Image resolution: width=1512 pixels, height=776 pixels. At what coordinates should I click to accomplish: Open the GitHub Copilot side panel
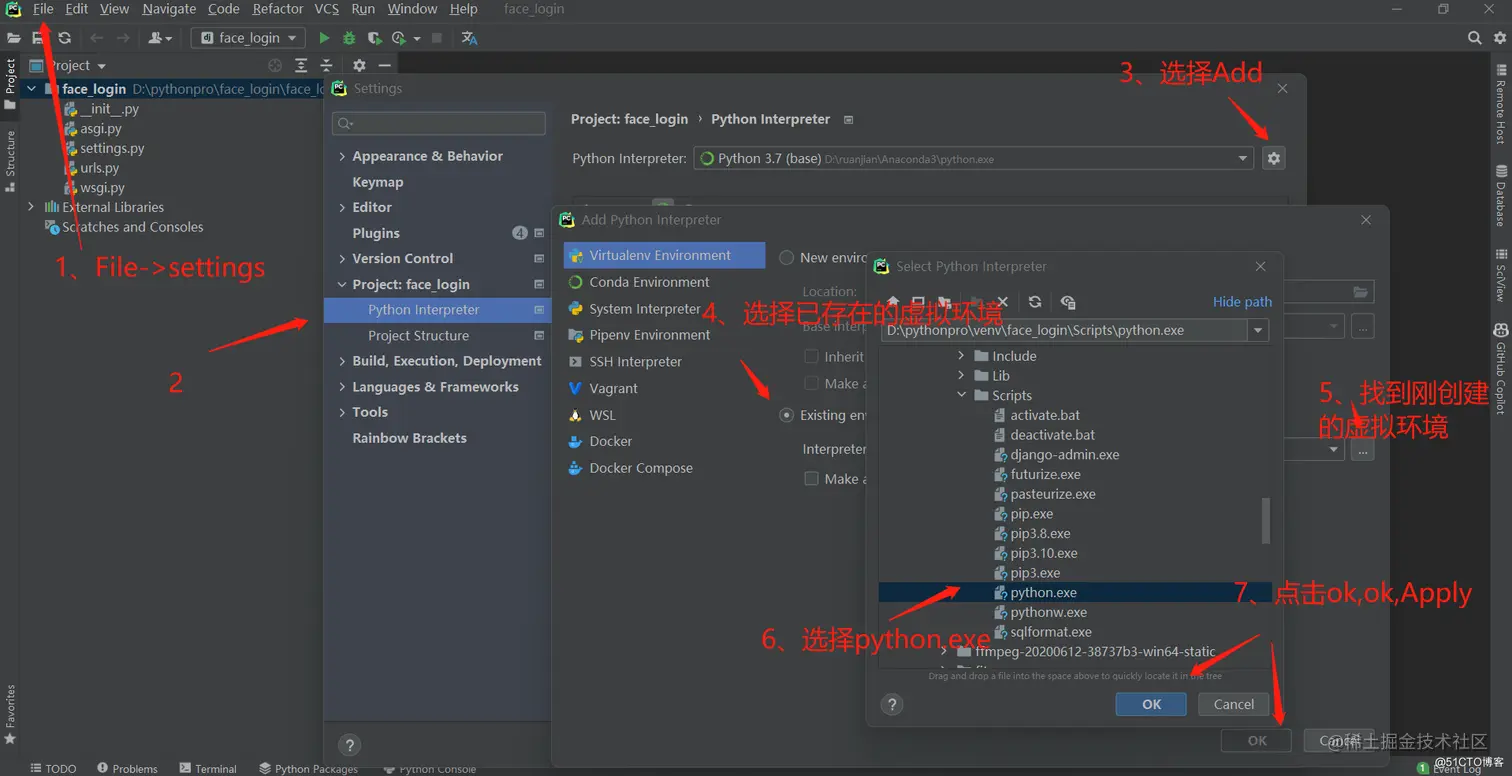[1500, 368]
